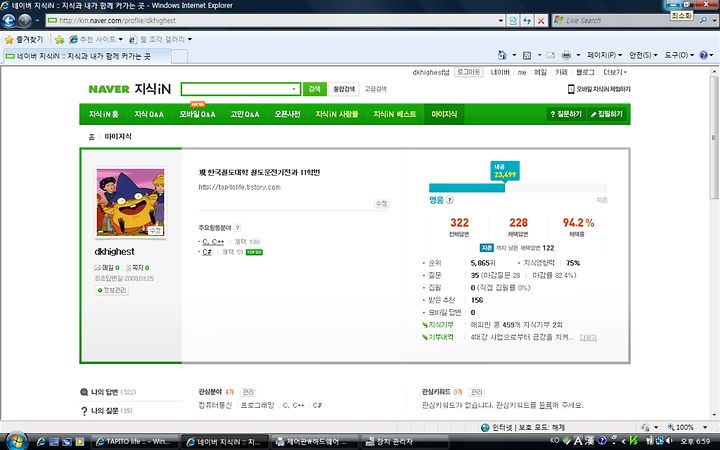Open the 더보기 link beside 기부내역

[x=588, y=338]
